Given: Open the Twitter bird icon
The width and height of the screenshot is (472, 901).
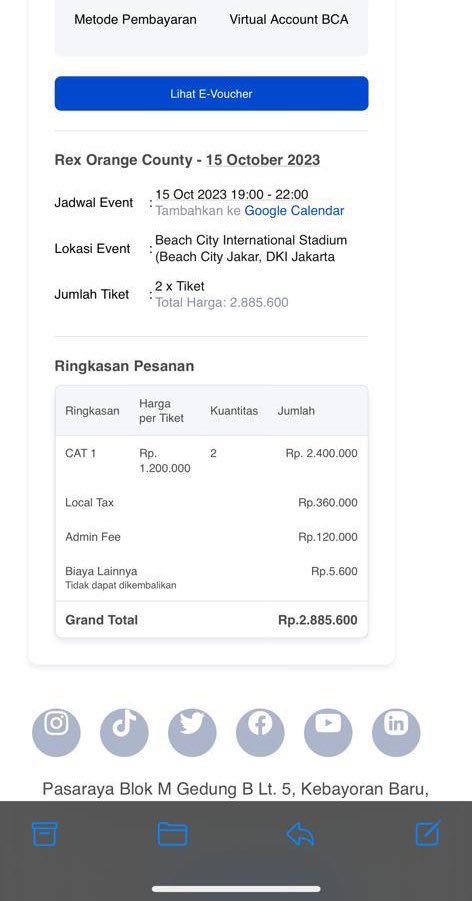Looking at the screenshot, I should [192, 732].
